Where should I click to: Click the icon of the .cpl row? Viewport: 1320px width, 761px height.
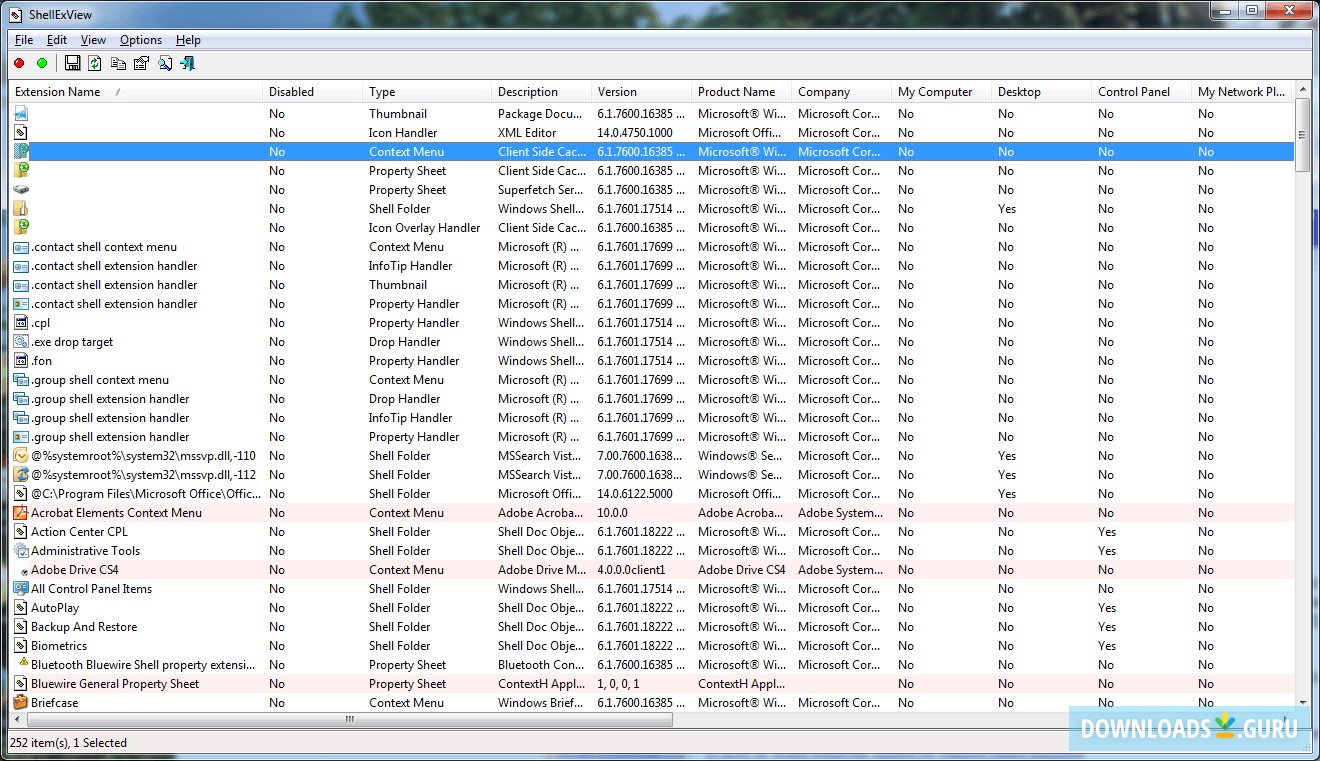pyautogui.click(x=20, y=323)
